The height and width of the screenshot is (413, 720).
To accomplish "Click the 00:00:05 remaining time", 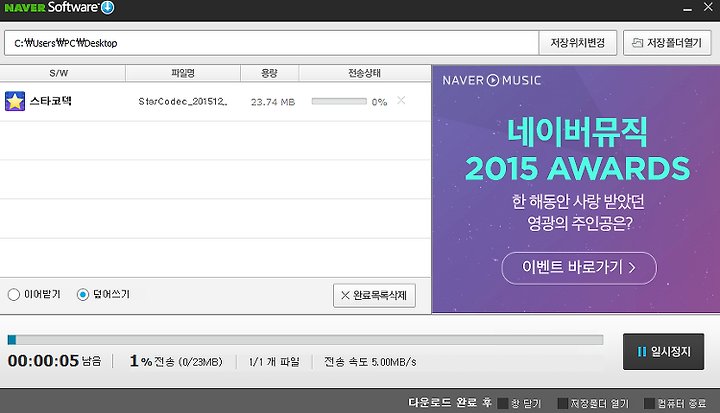I will point(43,361).
